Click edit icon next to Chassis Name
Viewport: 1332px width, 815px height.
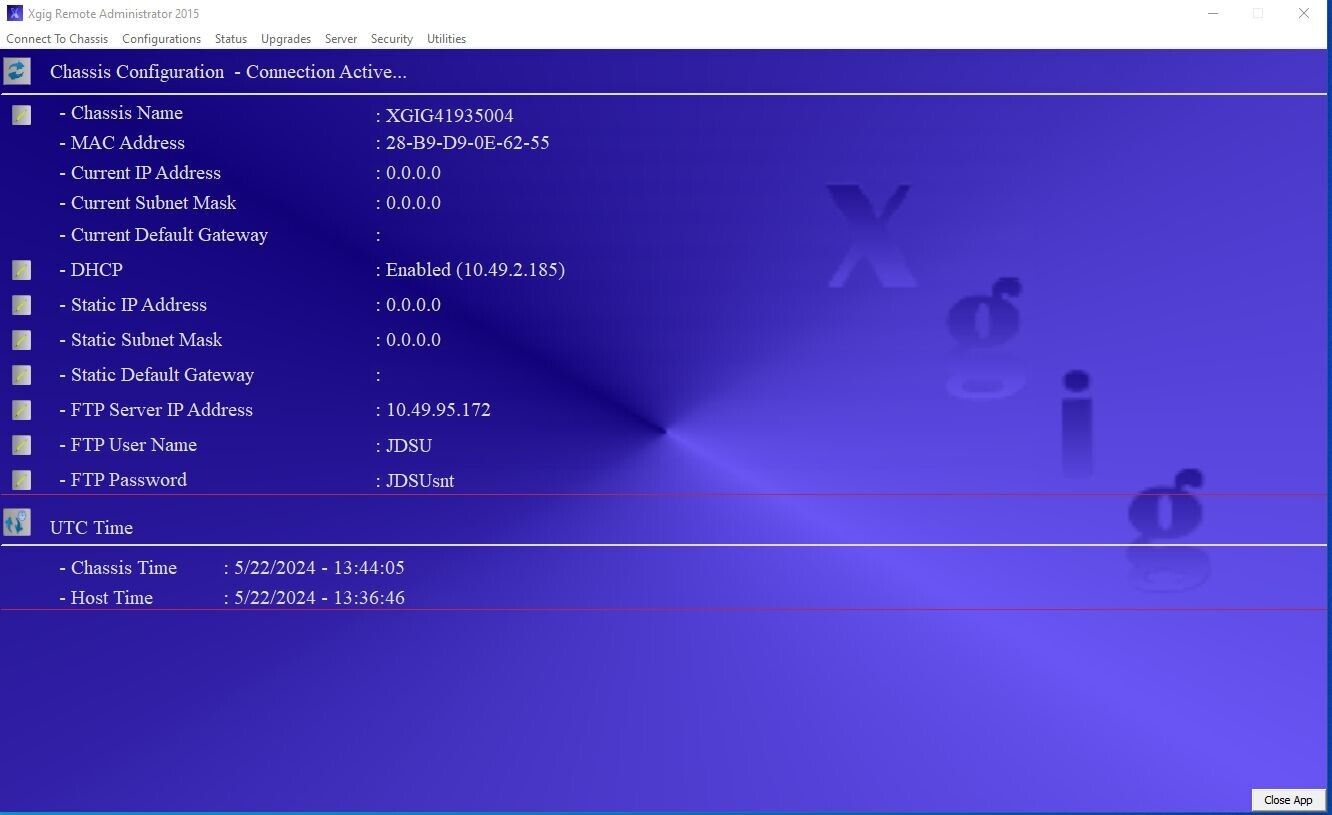pos(21,115)
